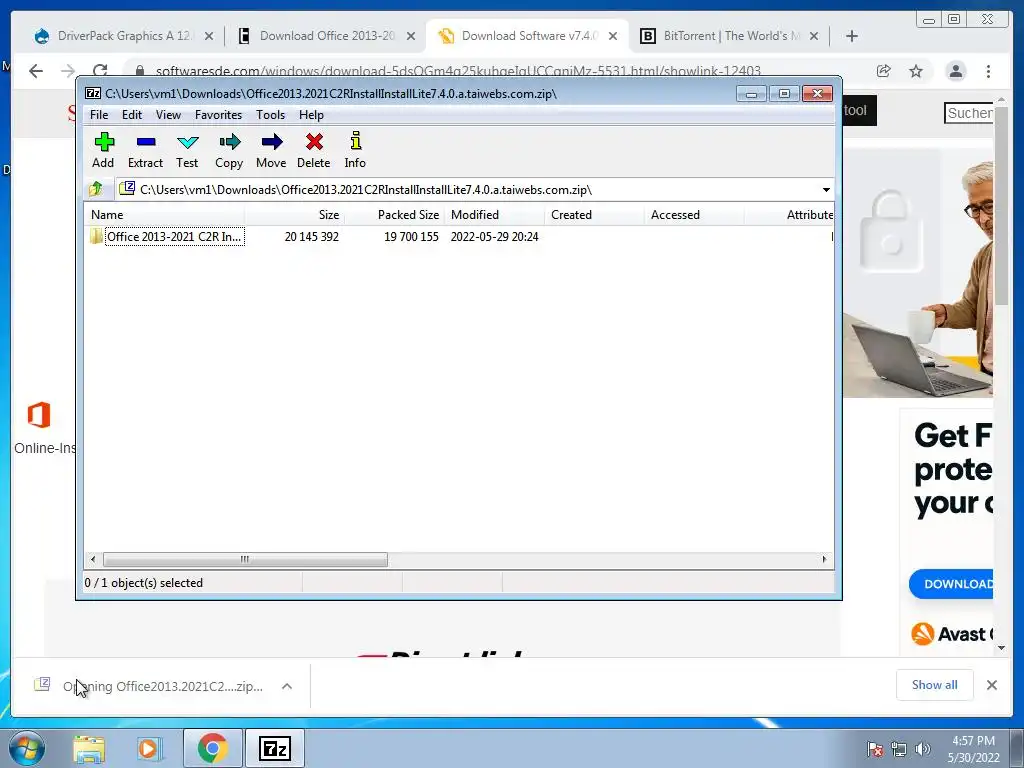
Task: Close the Download Software v7.4 tab
Action: [x=613, y=37]
